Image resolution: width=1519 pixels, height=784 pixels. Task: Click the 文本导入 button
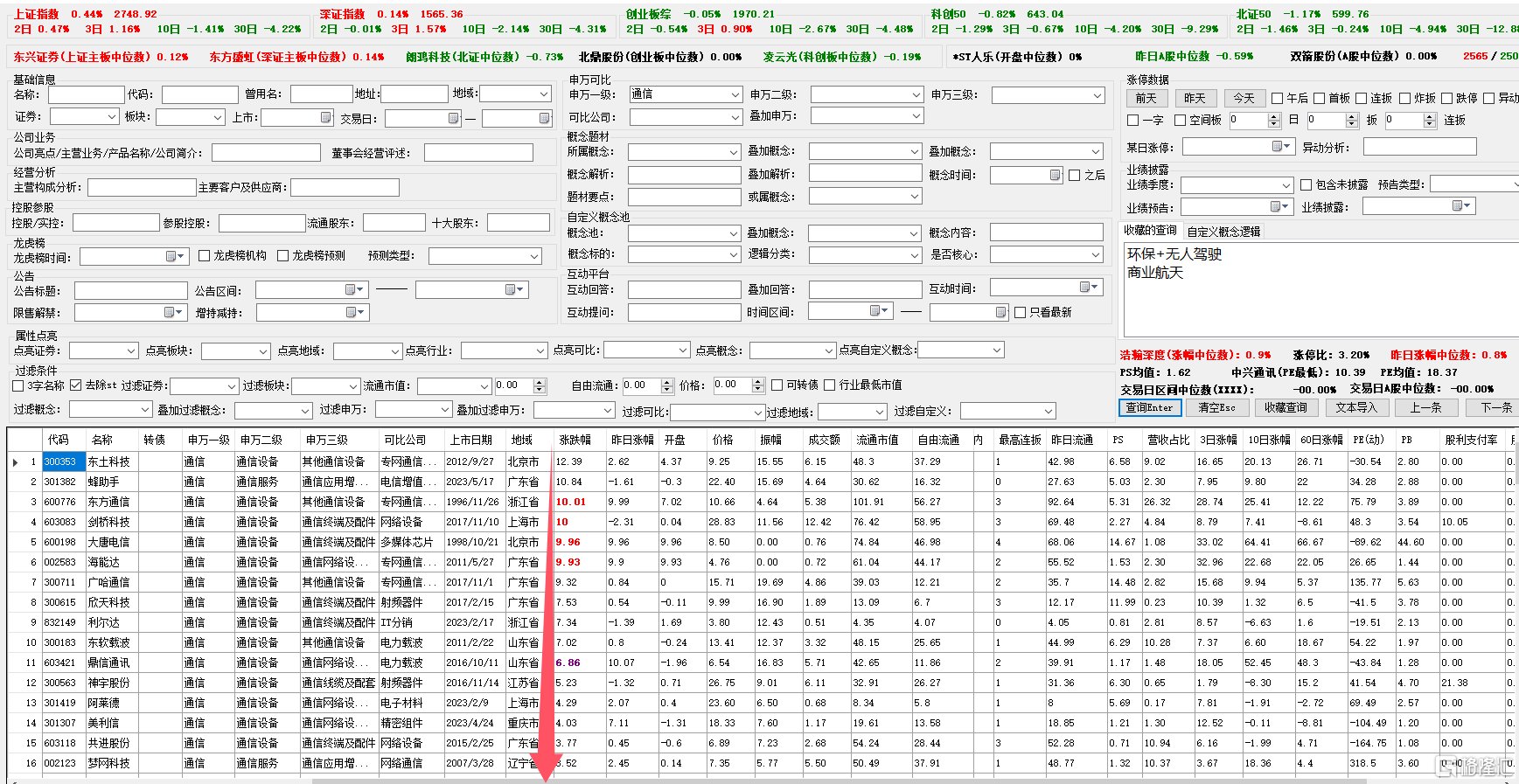[x=1356, y=407]
